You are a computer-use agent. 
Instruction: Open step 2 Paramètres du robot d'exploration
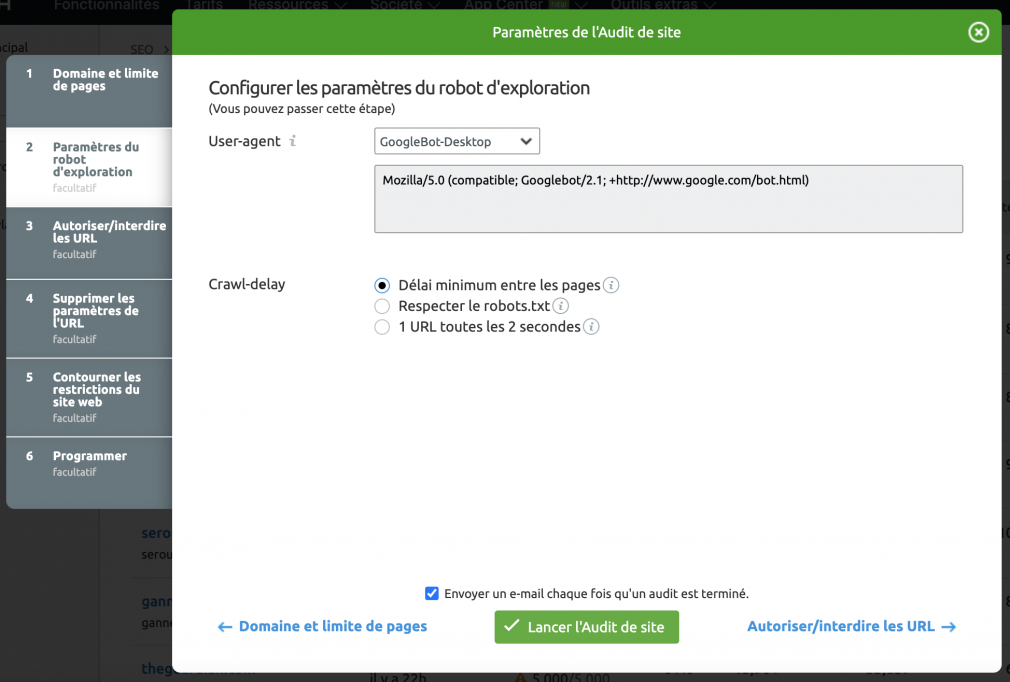(x=90, y=167)
